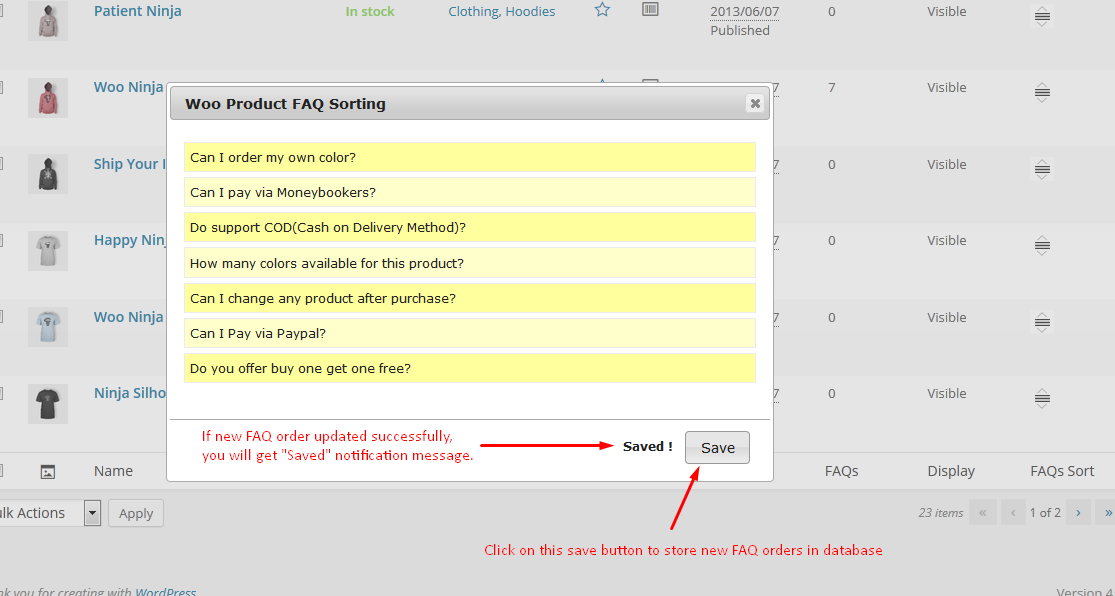Click the FAQs Sort icon for Ship Your Idea

click(x=1041, y=169)
